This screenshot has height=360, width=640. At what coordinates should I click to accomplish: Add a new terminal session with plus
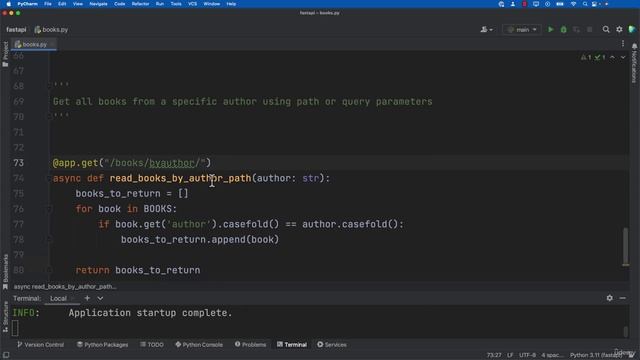coord(87,298)
